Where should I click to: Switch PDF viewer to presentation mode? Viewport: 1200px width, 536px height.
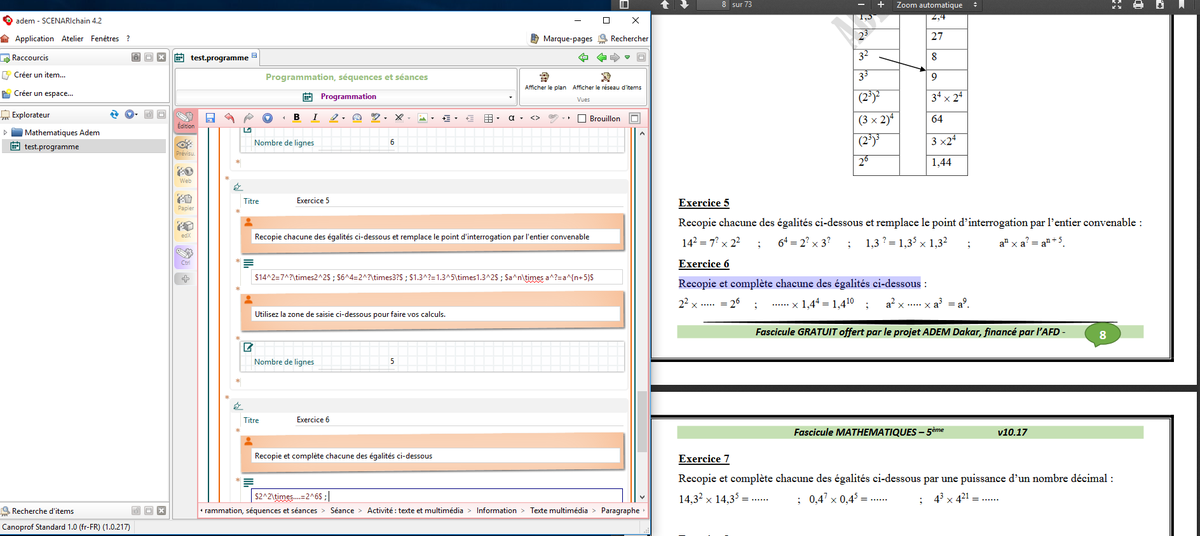point(1118,5)
